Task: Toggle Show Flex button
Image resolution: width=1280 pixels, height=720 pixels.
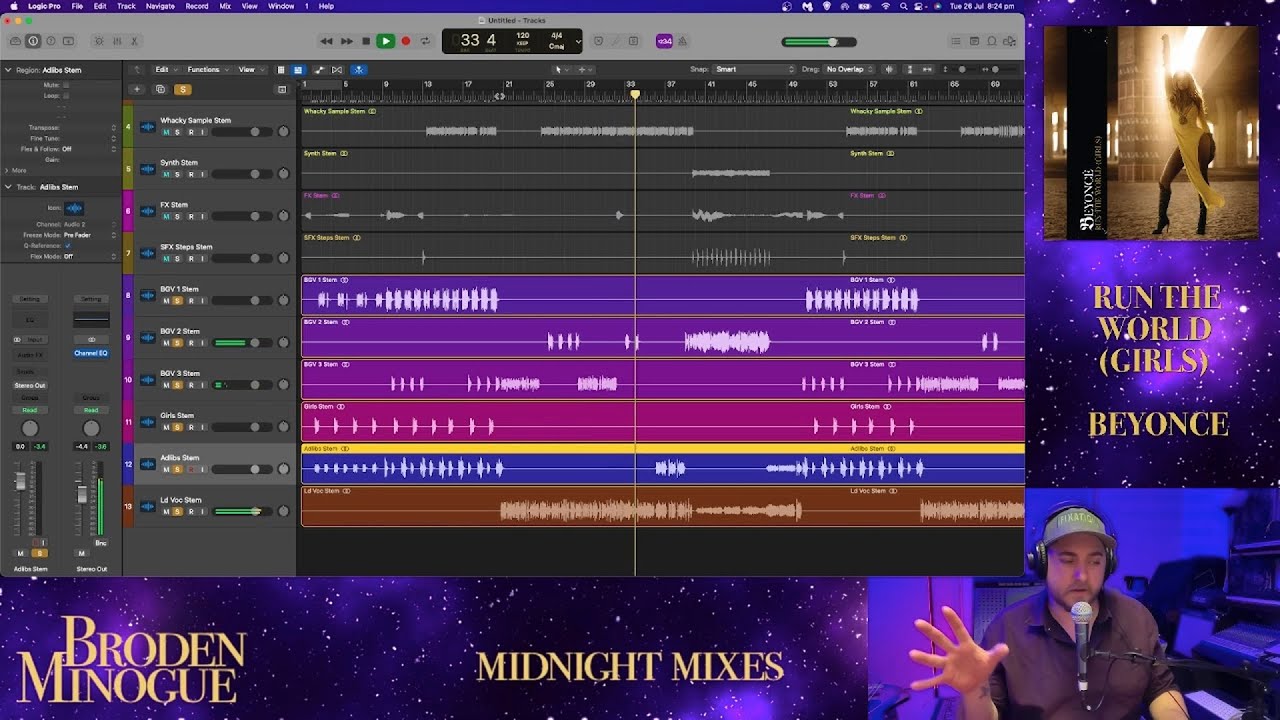Action: pos(337,70)
